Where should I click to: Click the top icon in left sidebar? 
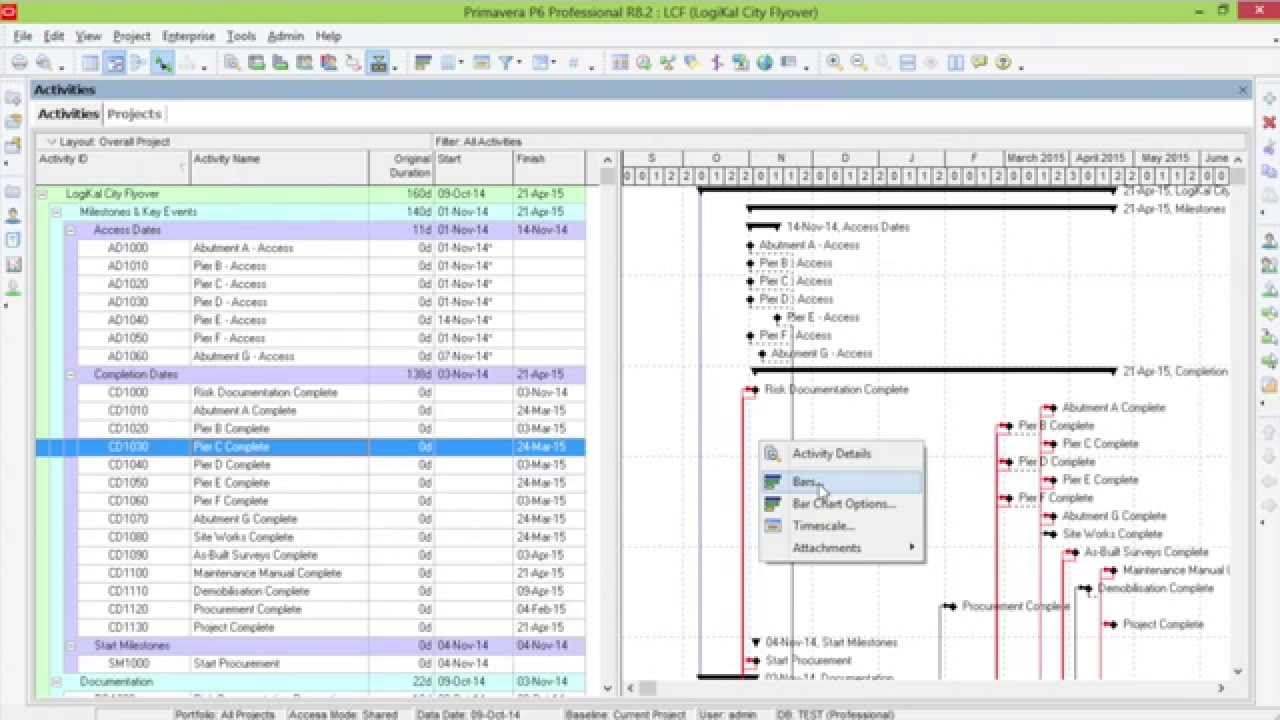tap(13, 98)
